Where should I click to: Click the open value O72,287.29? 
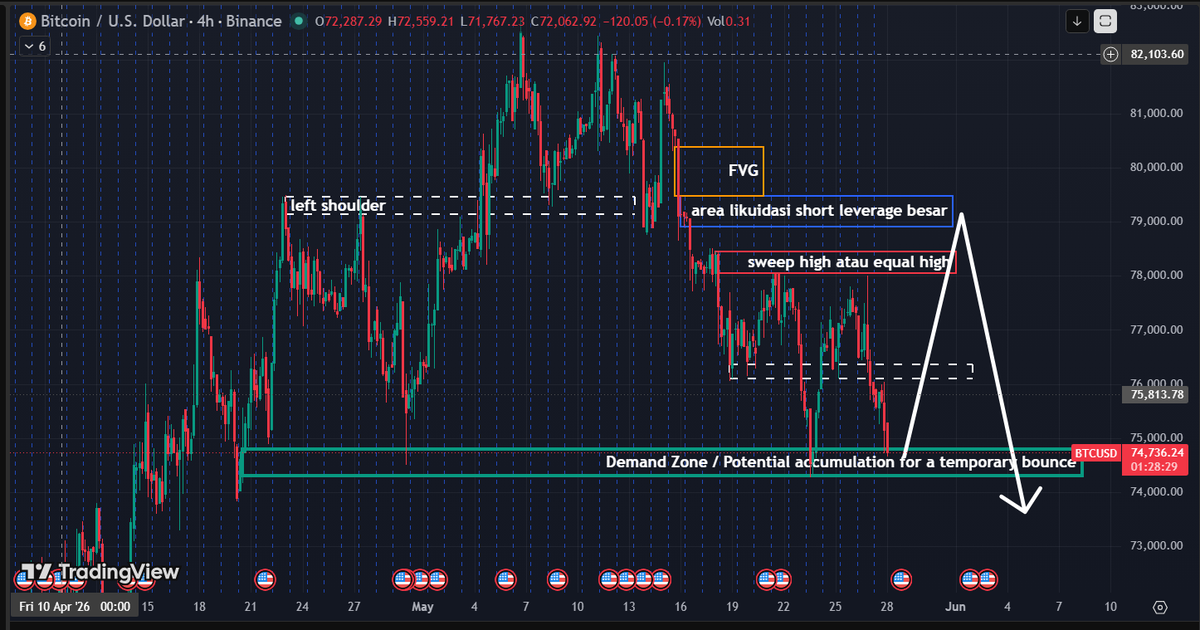tap(349, 22)
